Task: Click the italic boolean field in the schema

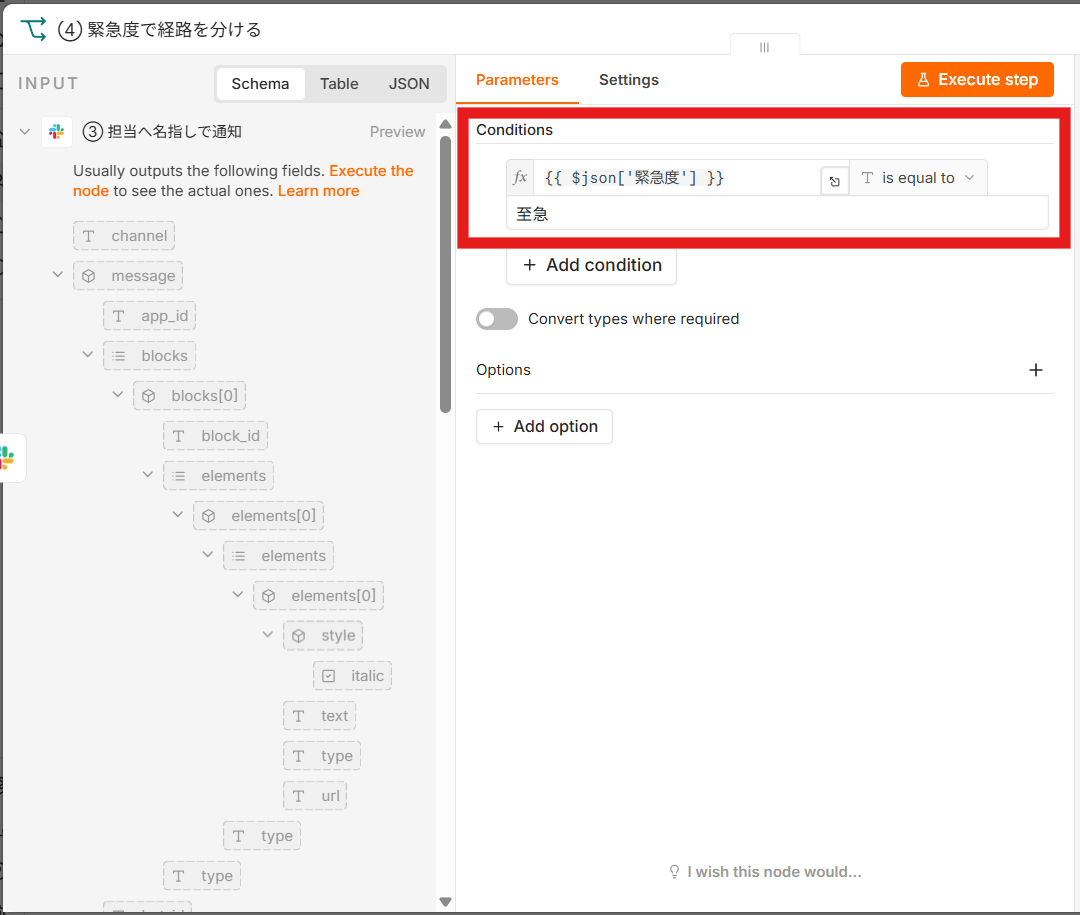Action: (353, 676)
